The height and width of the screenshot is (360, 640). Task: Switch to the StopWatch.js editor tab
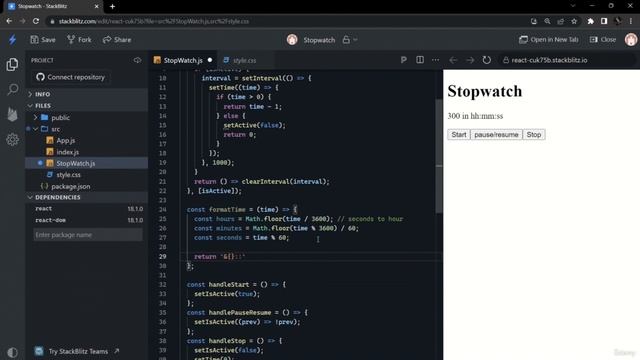(x=183, y=60)
